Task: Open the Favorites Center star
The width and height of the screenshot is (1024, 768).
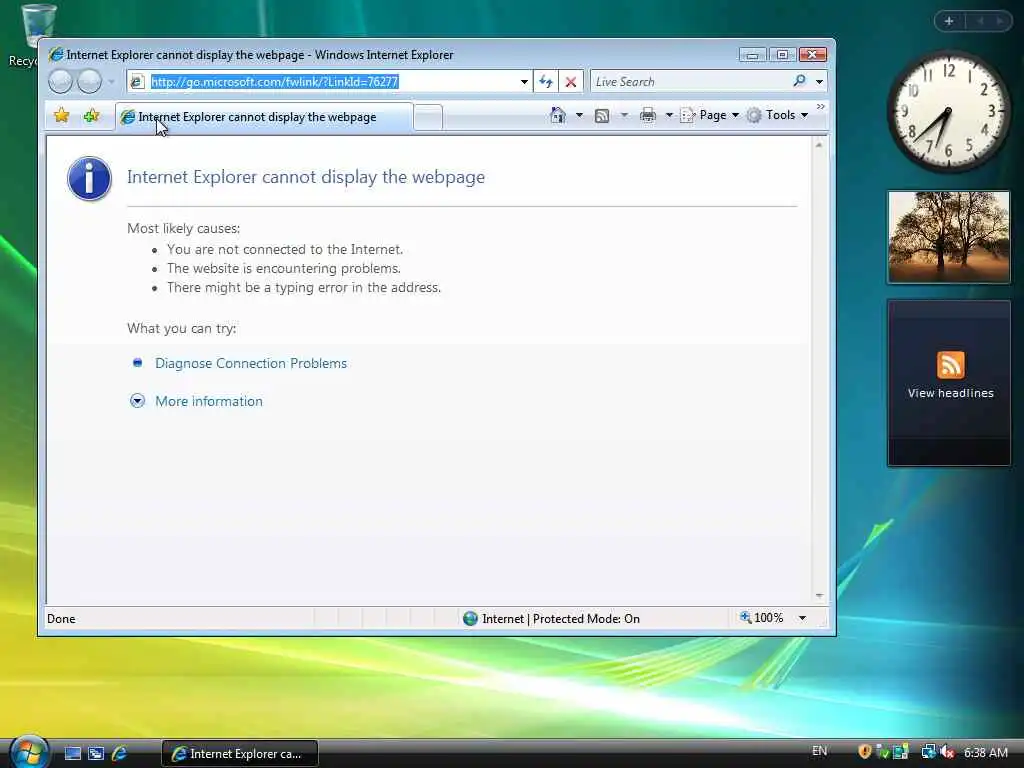Action: pos(62,116)
